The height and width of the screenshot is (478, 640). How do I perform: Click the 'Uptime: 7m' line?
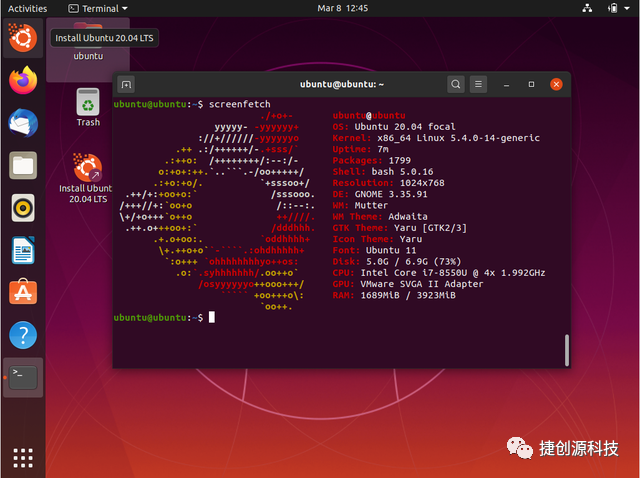pyautogui.click(x=360, y=149)
